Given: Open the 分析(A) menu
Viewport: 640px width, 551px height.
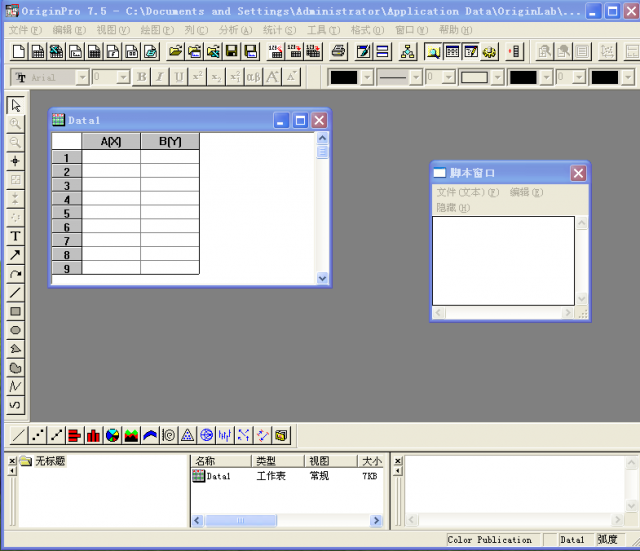Looking at the screenshot, I should (x=235, y=30).
